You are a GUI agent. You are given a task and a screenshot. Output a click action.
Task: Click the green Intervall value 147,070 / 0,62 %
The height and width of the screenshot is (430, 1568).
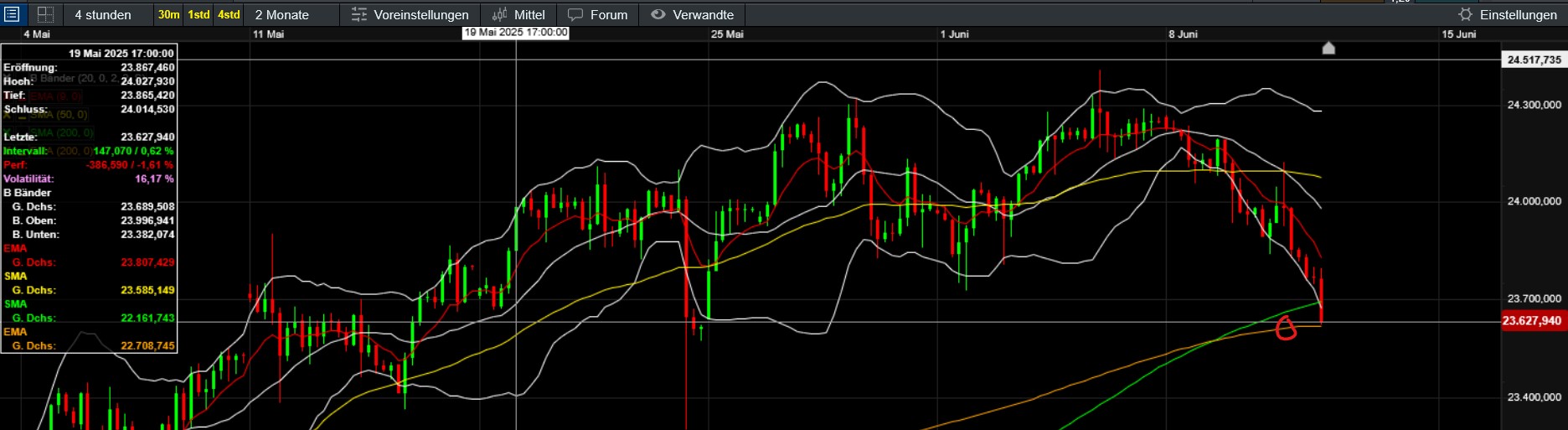pos(133,151)
